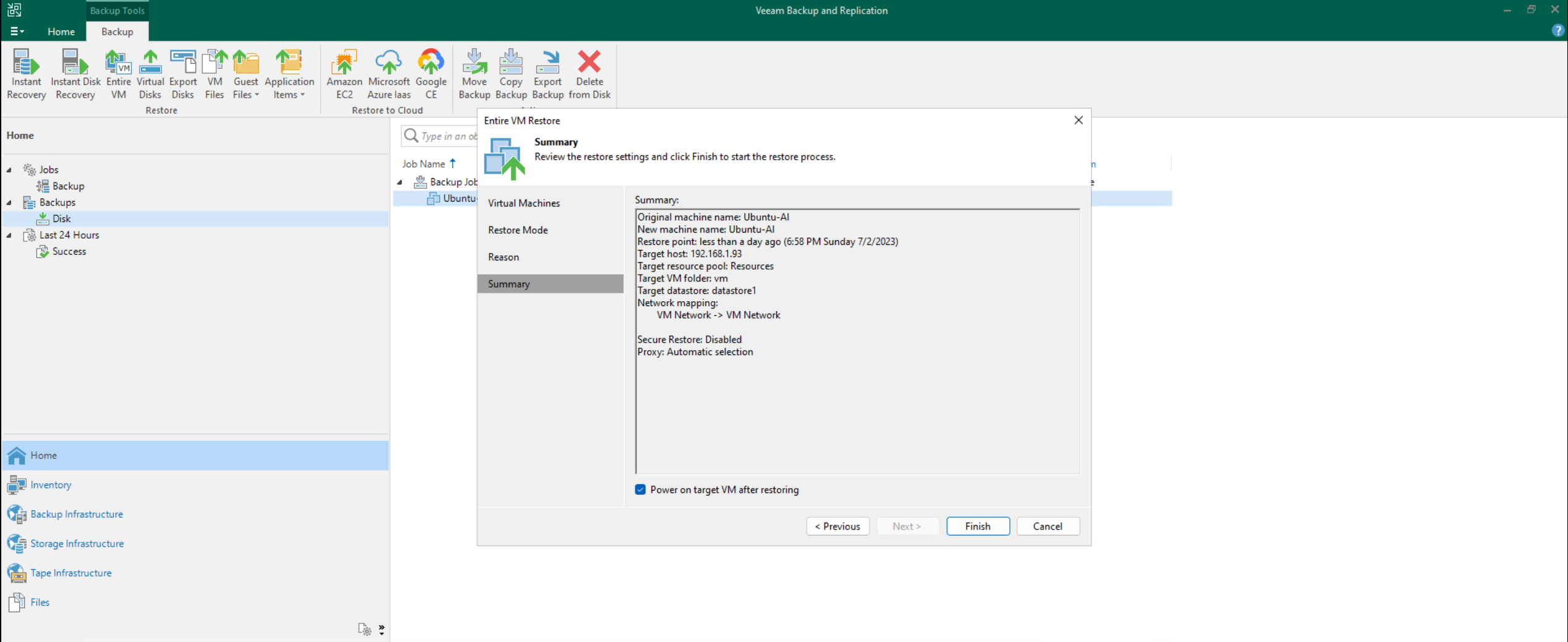Cancel the Entire VM Restore wizard
1568x642 pixels.
[1048, 526]
